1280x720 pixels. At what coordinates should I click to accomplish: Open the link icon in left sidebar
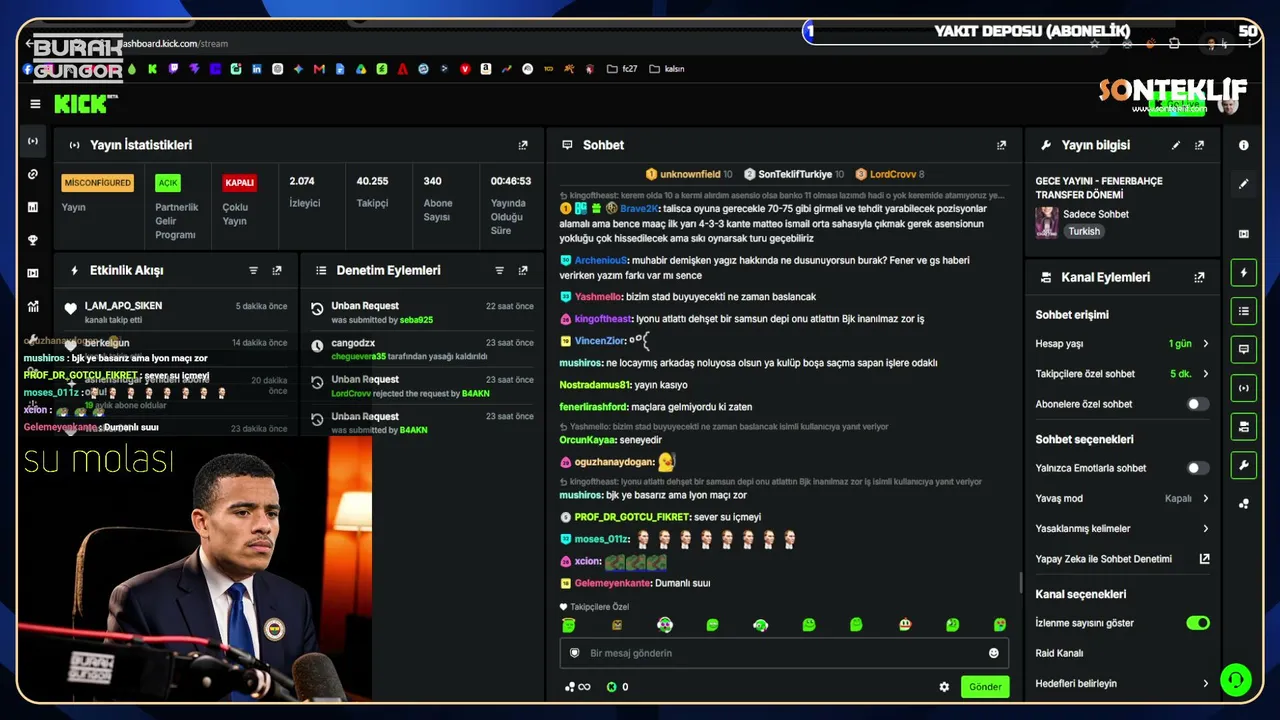tap(33, 174)
